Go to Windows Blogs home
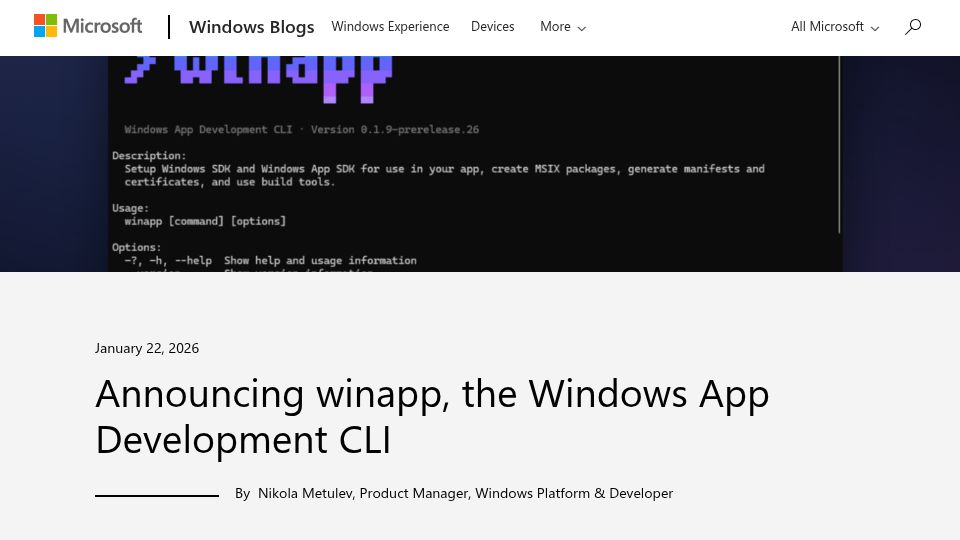The width and height of the screenshot is (960, 540). [251, 27]
